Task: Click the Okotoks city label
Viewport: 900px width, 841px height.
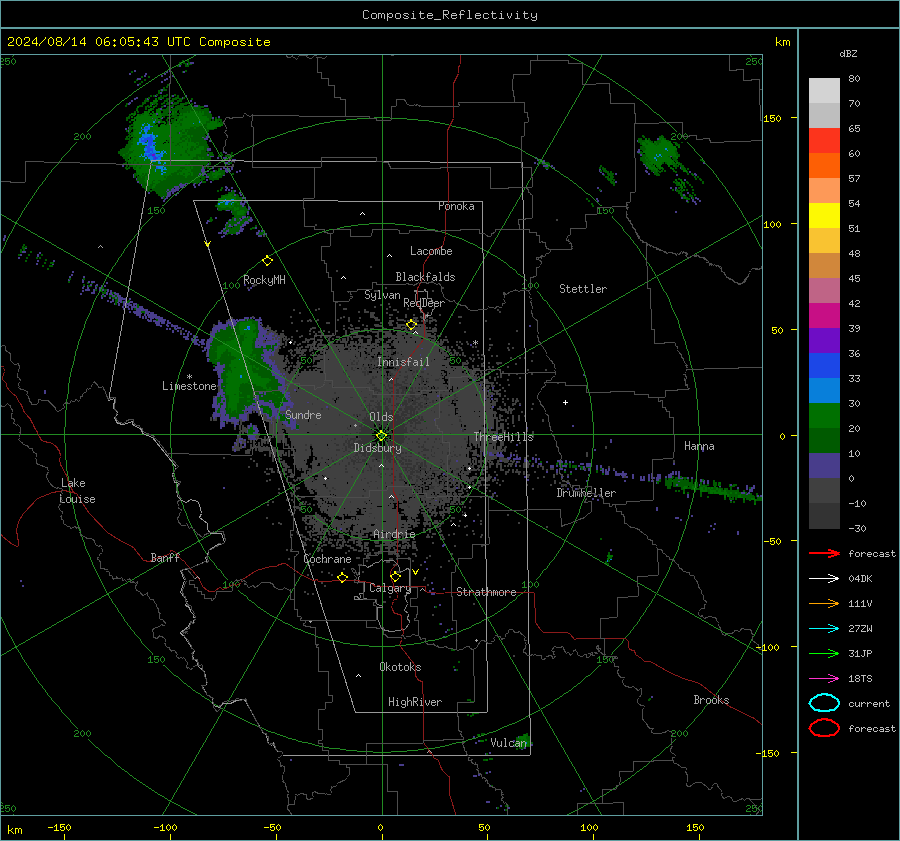Action: tap(400, 667)
